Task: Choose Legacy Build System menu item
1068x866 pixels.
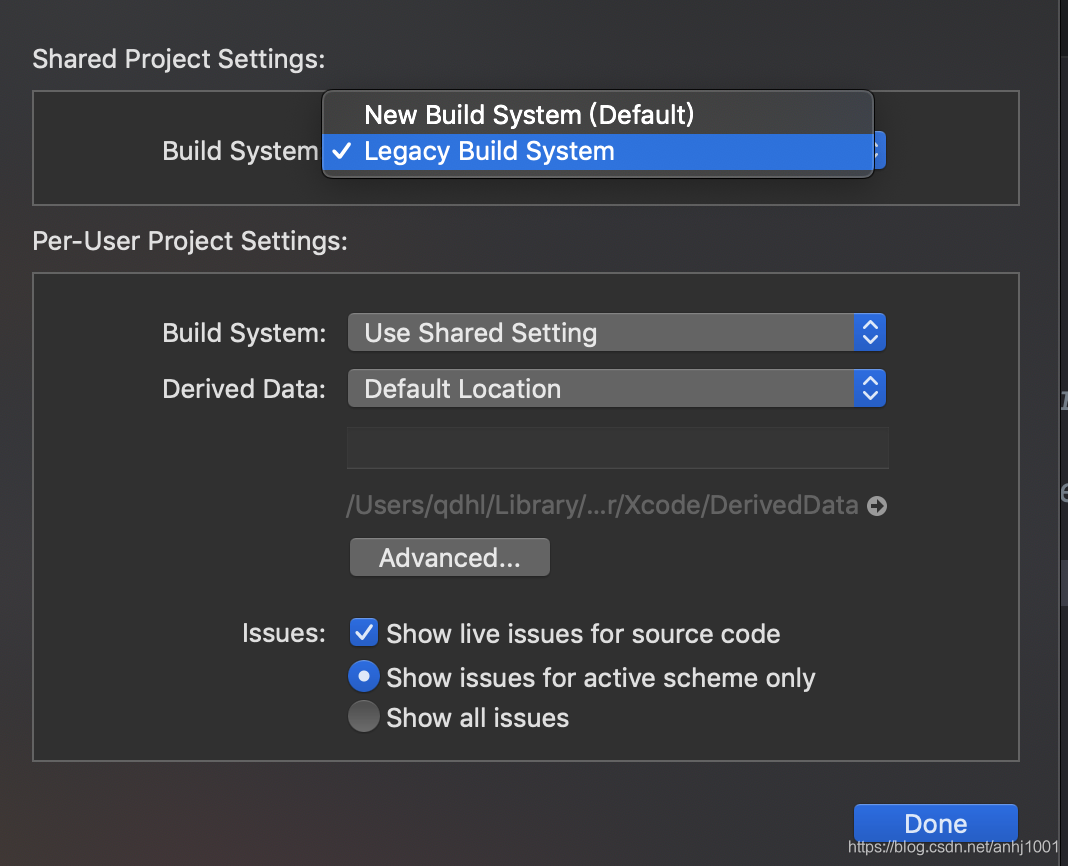Action: tap(597, 151)
